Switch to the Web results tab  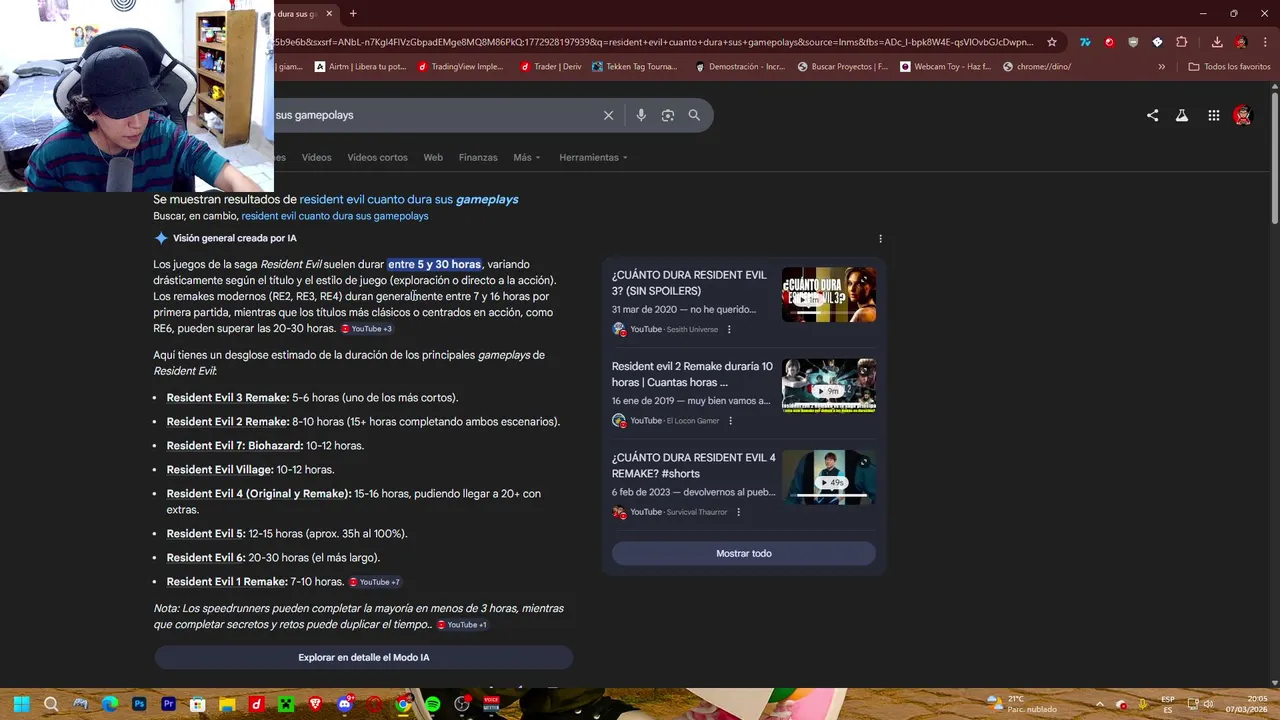coord(433,157)
